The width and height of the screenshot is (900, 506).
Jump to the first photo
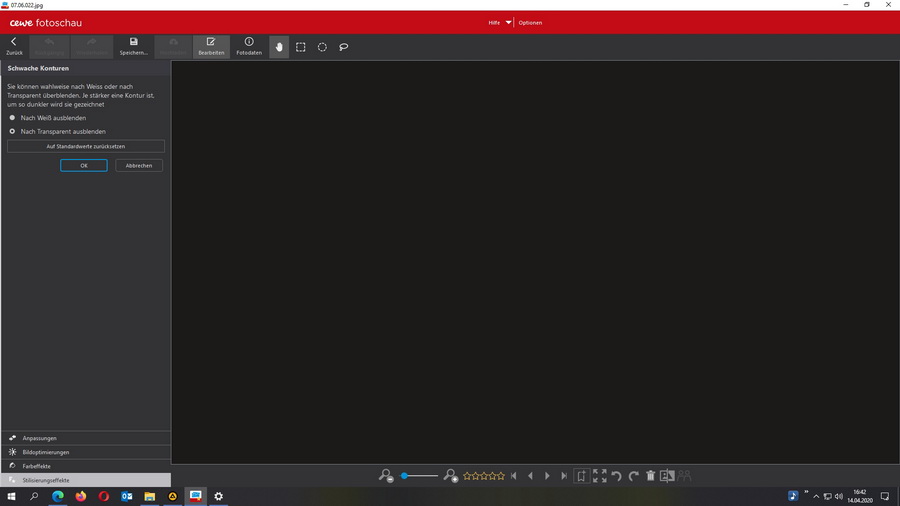tap(514, 476)
